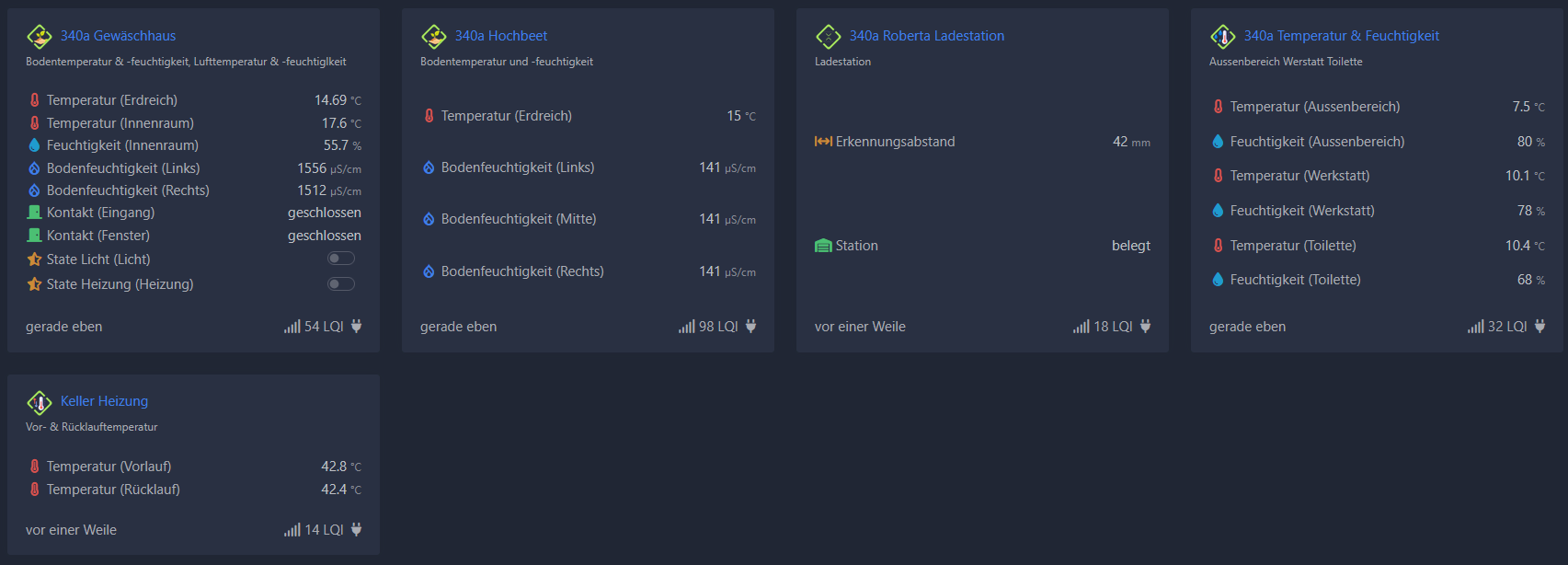Click the Erkennungsabstand distance icon
Image resolution: width=1568 pixels, height=565 pixels.
tap(823, 142)
